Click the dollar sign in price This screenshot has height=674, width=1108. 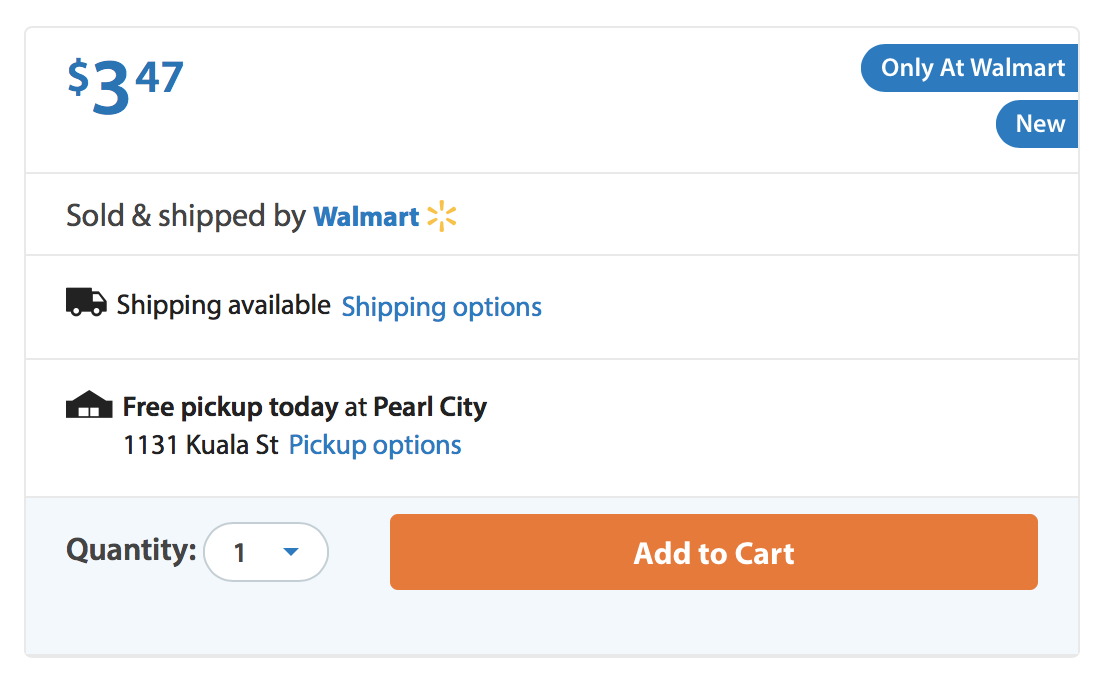tap(78, 77)
